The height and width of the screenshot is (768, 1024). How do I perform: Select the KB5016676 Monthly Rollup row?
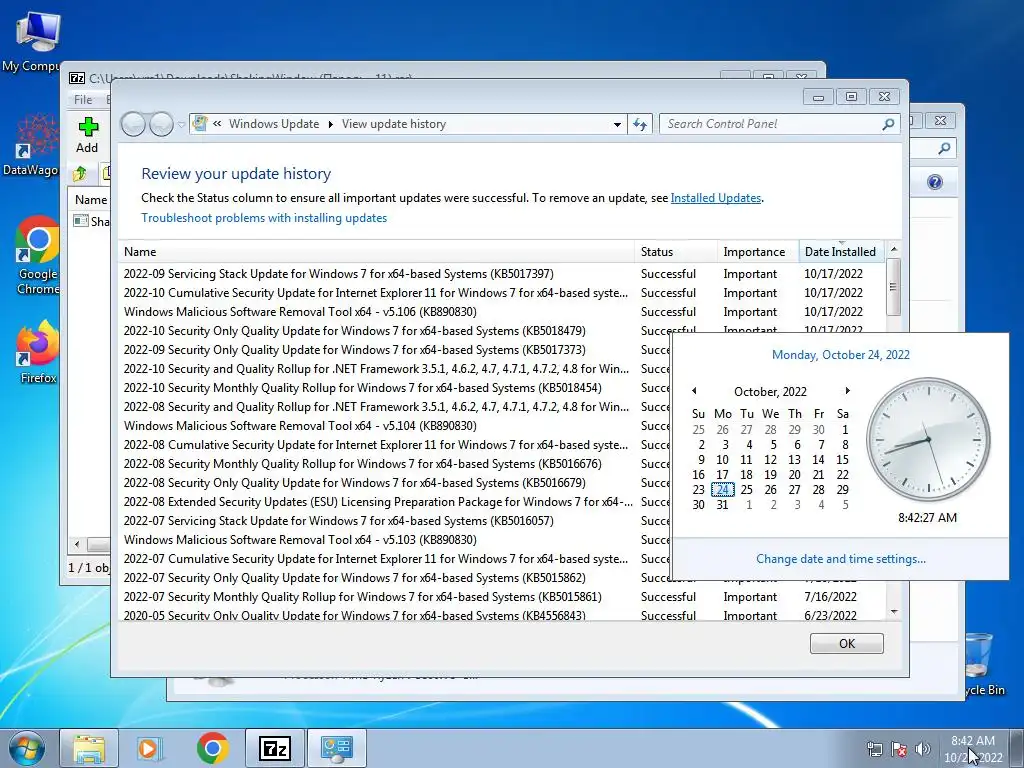tap(396, 464)
